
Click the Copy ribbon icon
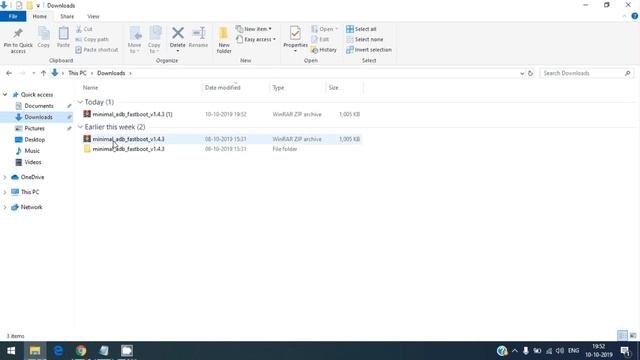click(44, 33)
